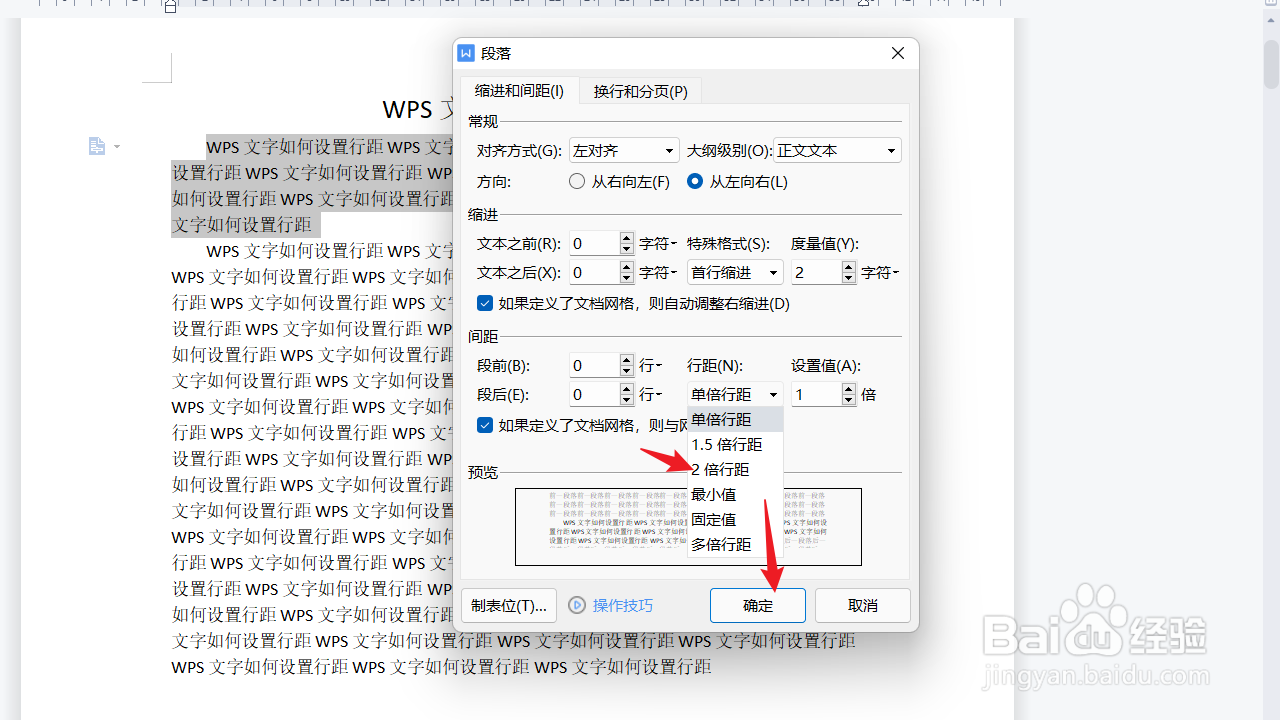Choose 固定值 from the list
Image resolution: width=1280 pixels, height=720 pixels.
735,520
